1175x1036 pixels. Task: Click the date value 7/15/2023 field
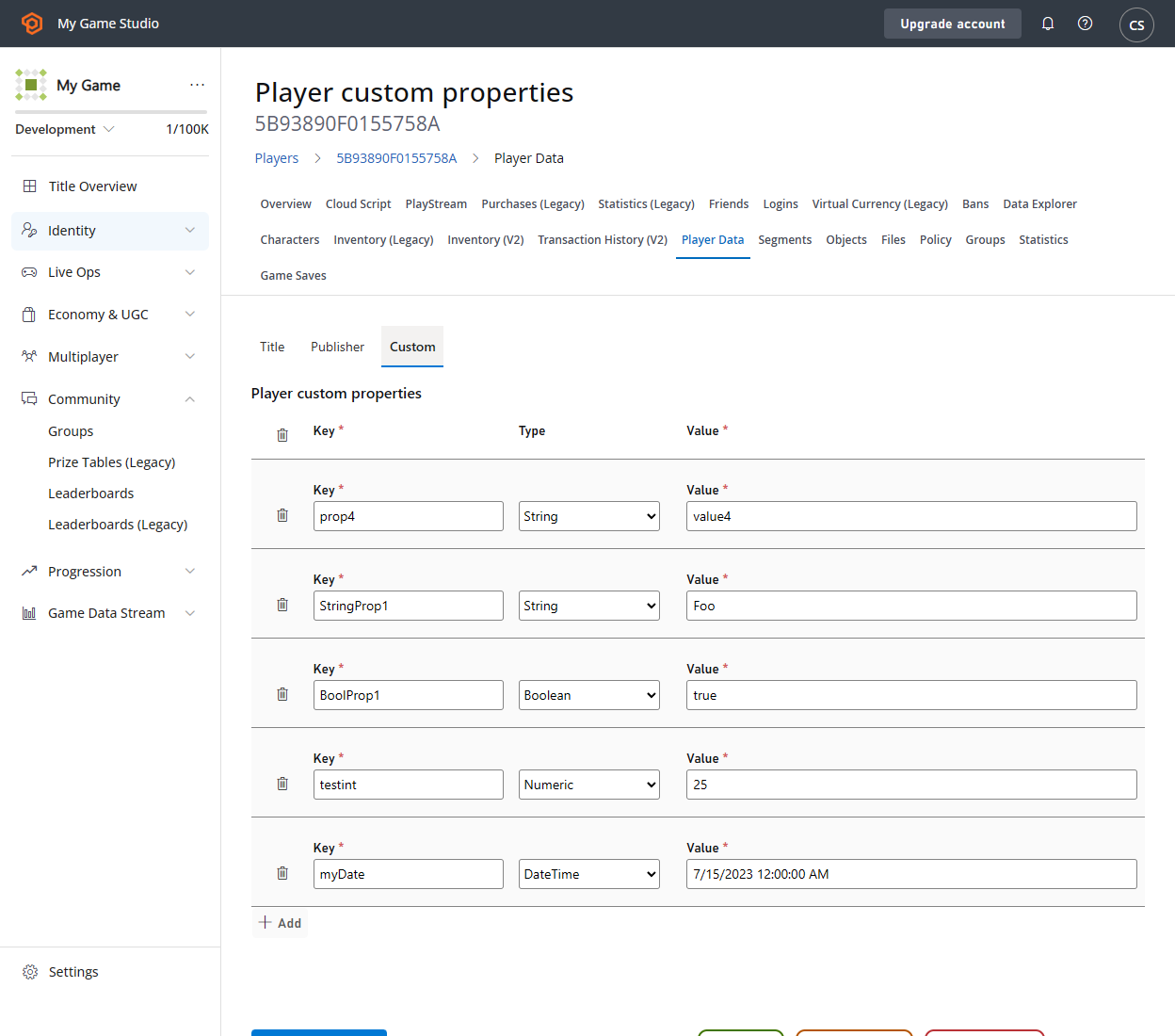click(911, 874)
